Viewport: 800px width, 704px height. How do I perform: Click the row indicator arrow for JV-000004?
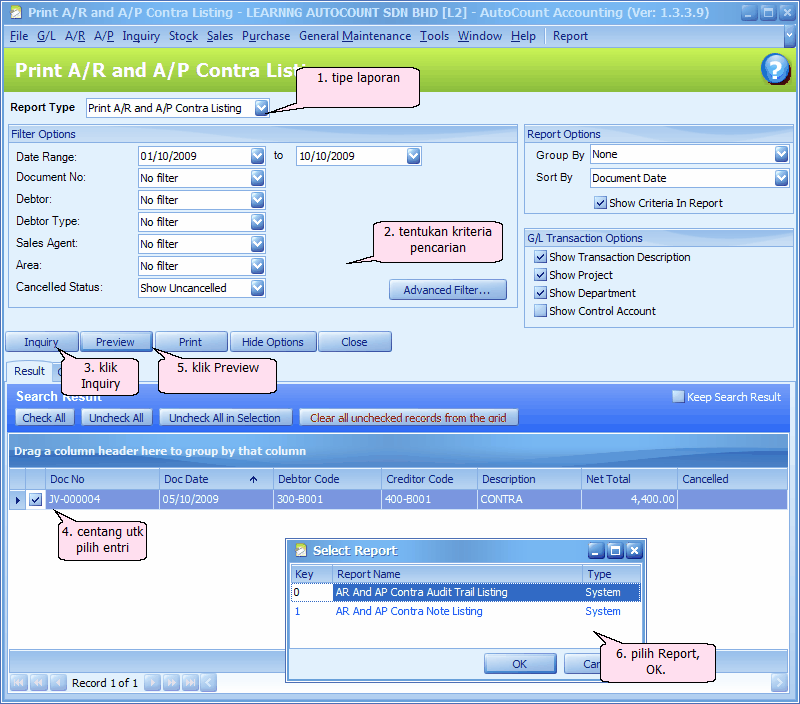17,499
